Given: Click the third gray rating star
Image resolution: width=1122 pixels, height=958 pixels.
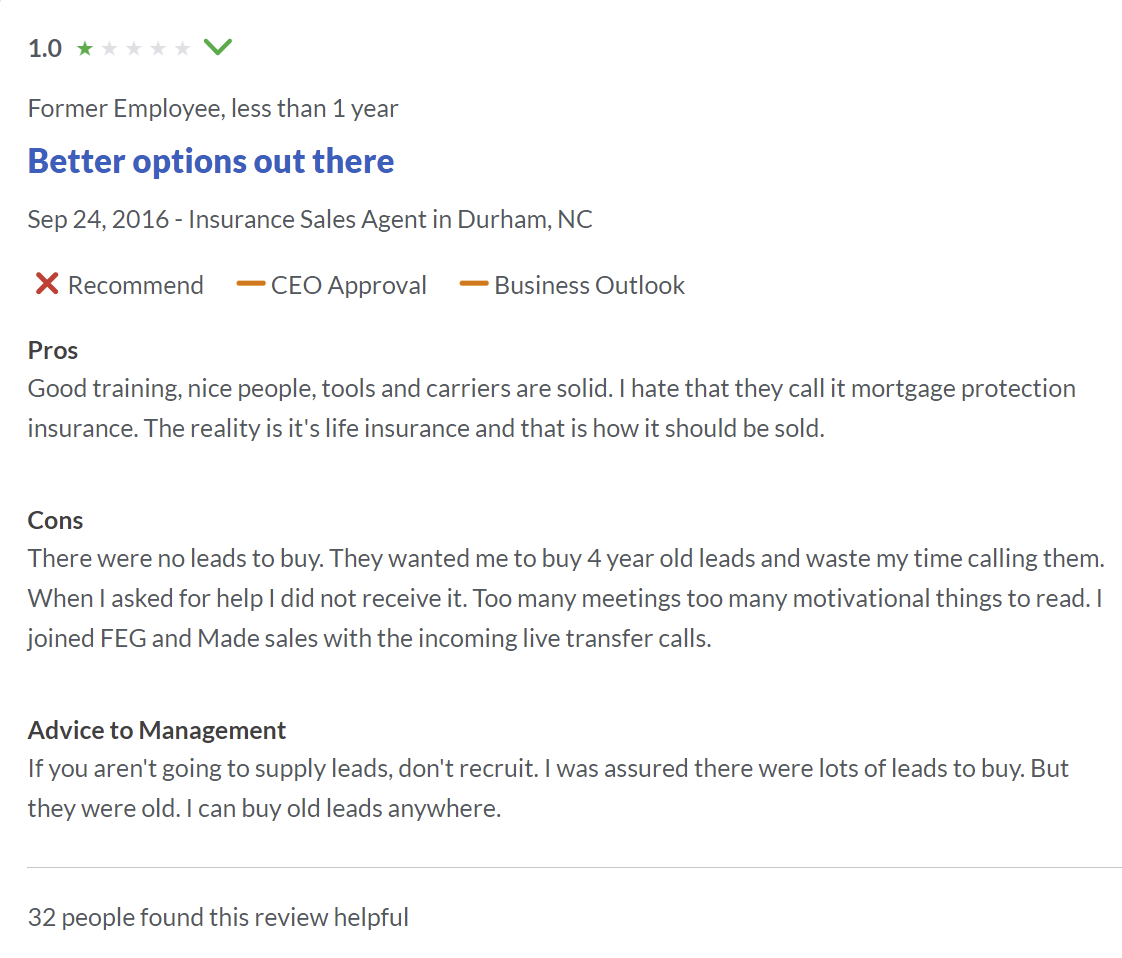Looking at the screenshot, I should 133,48.
